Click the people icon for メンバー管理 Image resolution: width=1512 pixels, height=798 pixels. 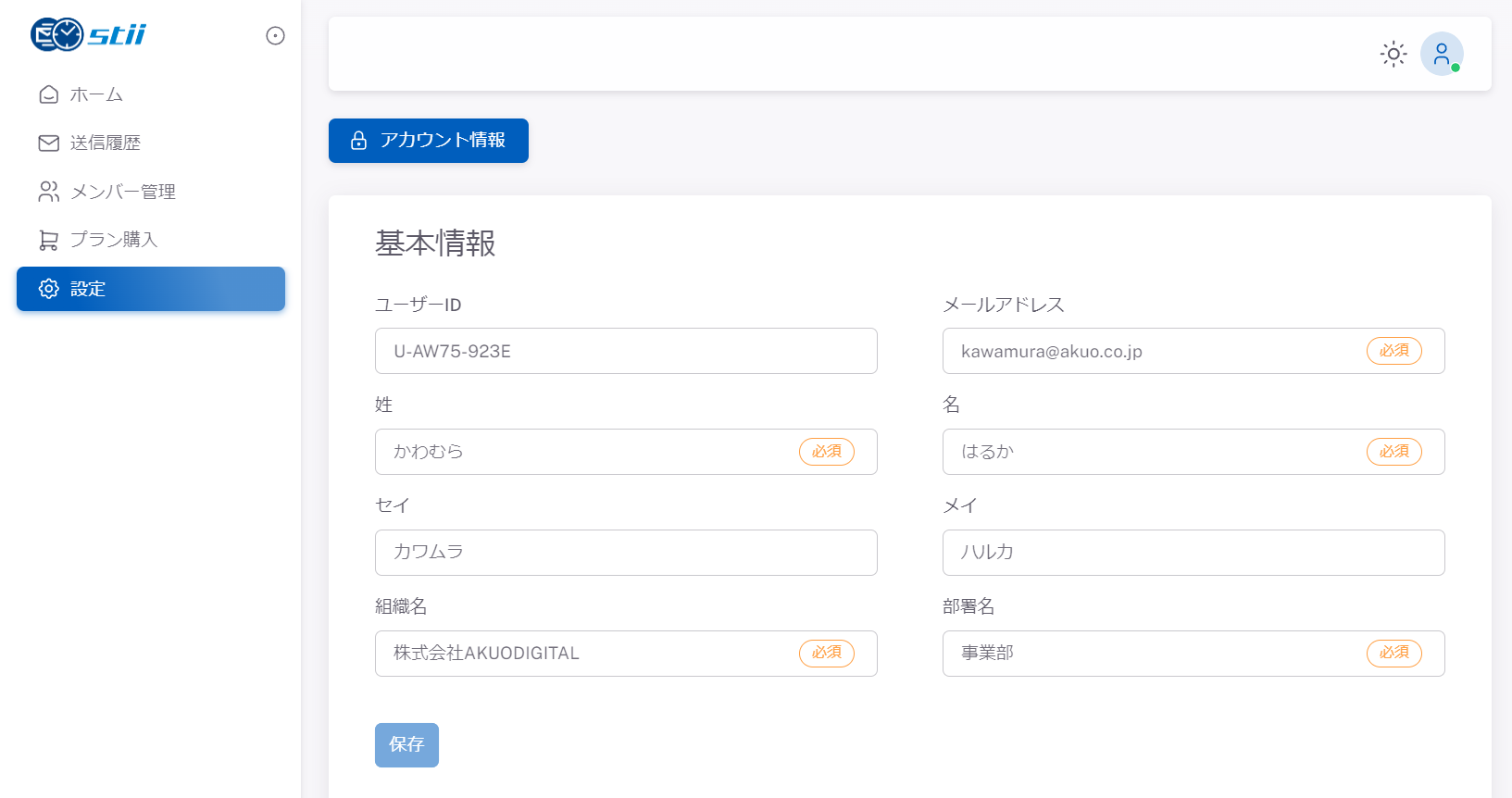[49, 192]
